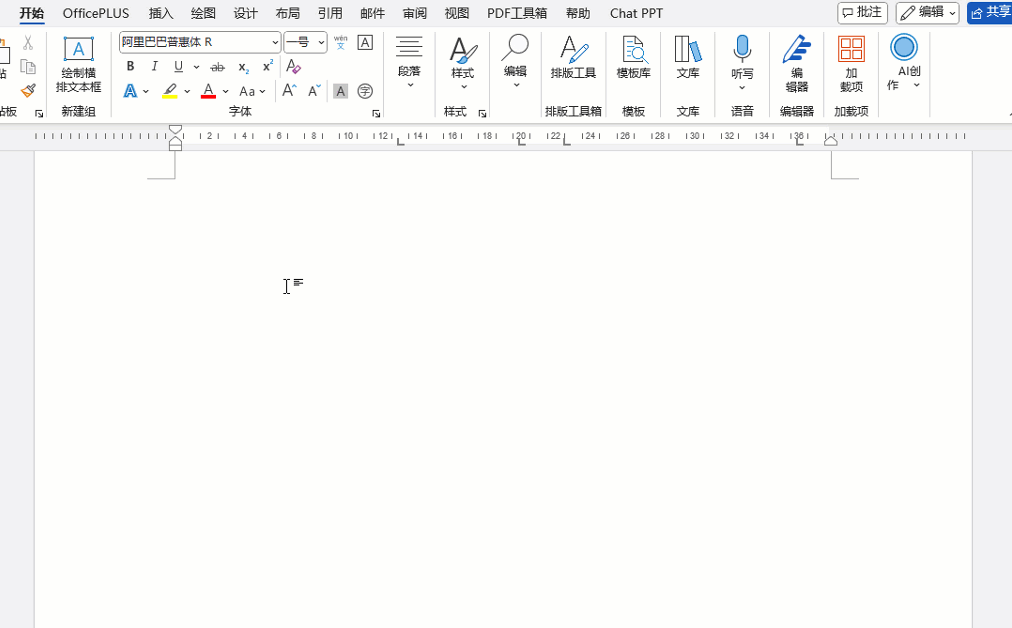The image size is (1012, 628).
Task: Toggle Superscript formatting
Action: 268,66
